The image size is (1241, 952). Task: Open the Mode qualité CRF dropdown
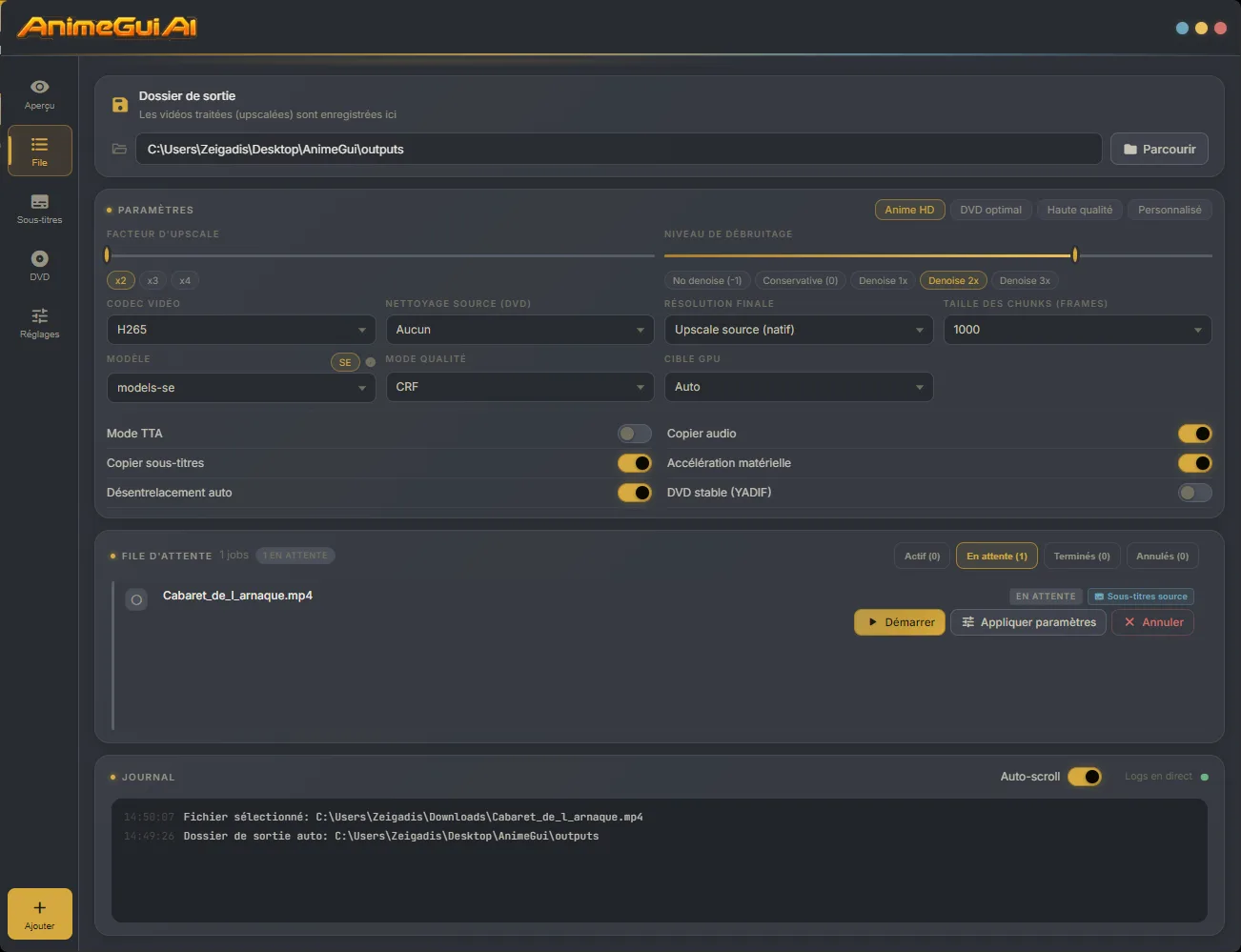[x=519, y=387]
